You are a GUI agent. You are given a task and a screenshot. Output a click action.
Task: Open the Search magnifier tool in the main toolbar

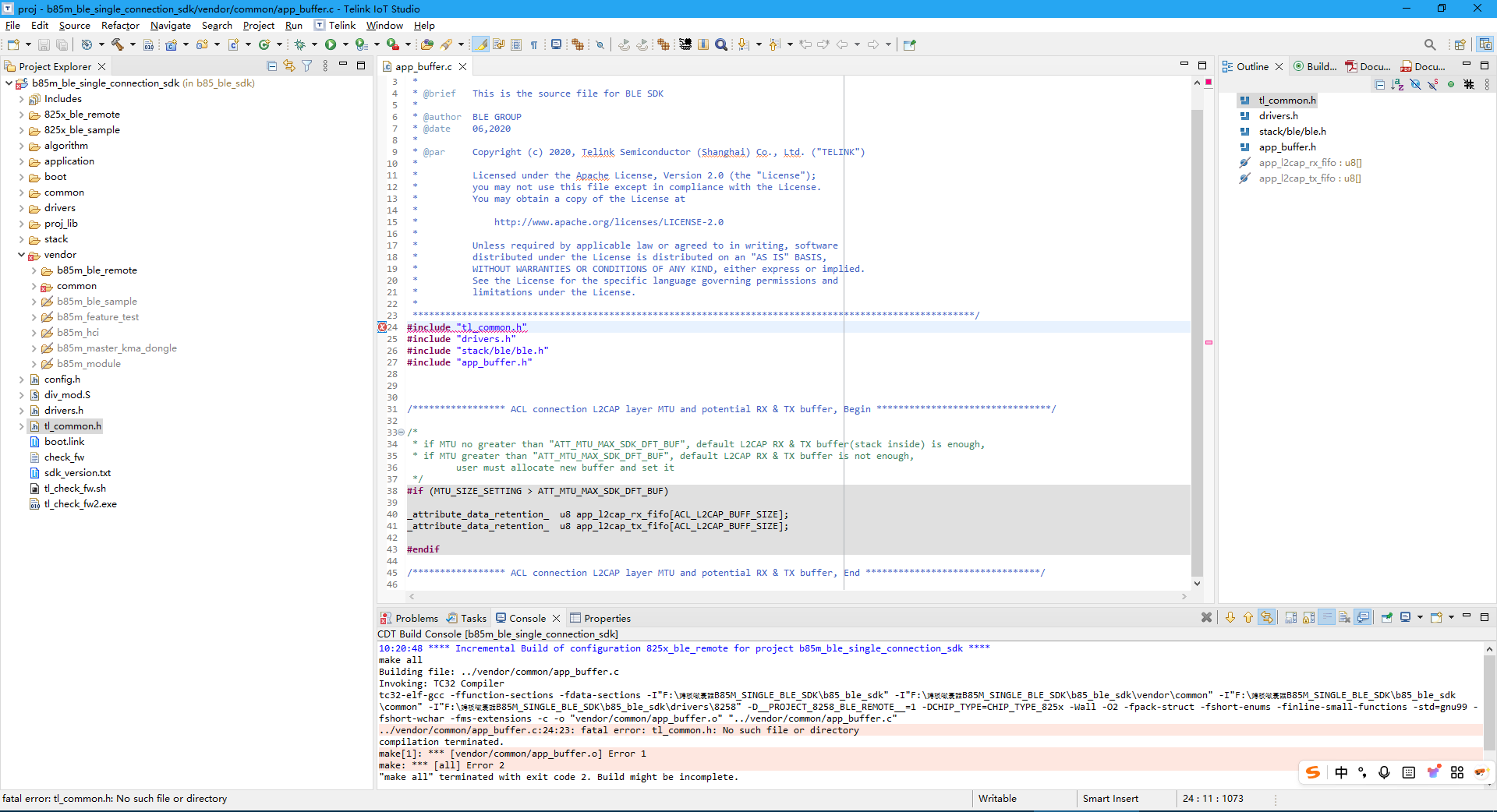point(721,44)
